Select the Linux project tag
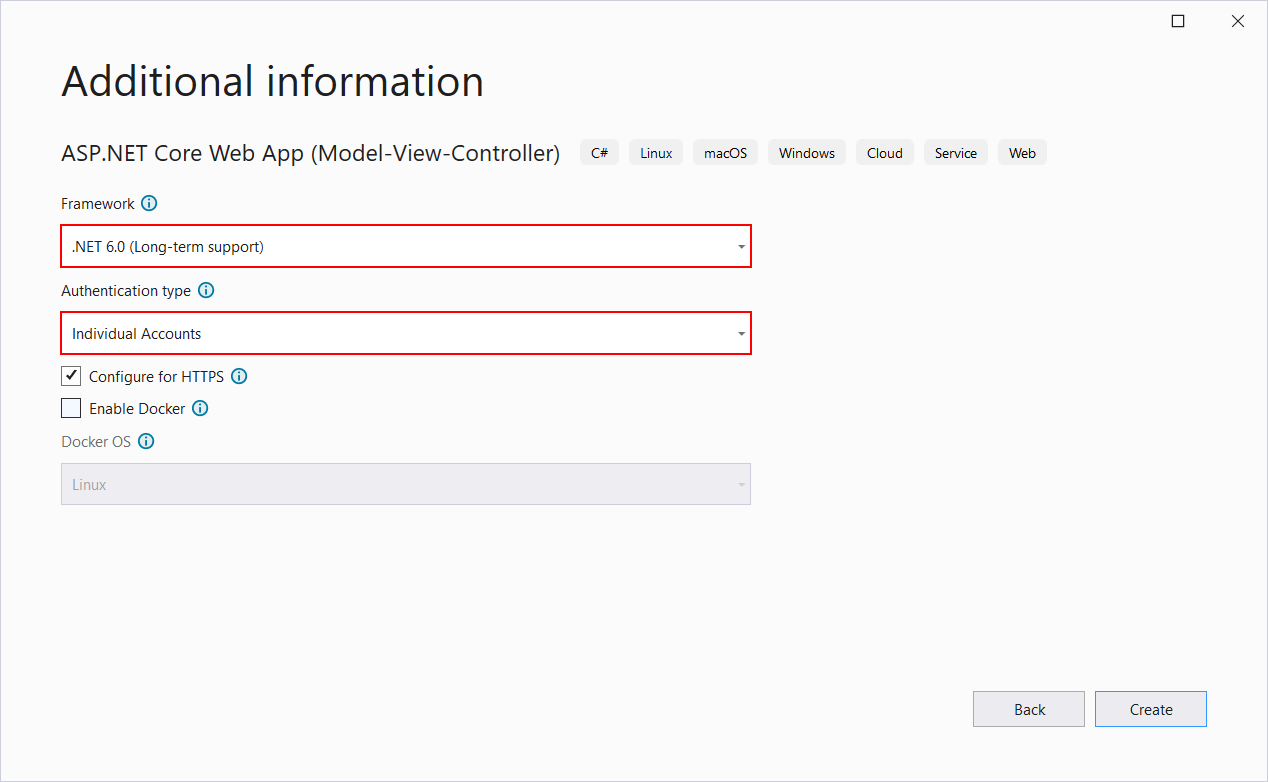1268x782 pixels. [x=655, y=152]
